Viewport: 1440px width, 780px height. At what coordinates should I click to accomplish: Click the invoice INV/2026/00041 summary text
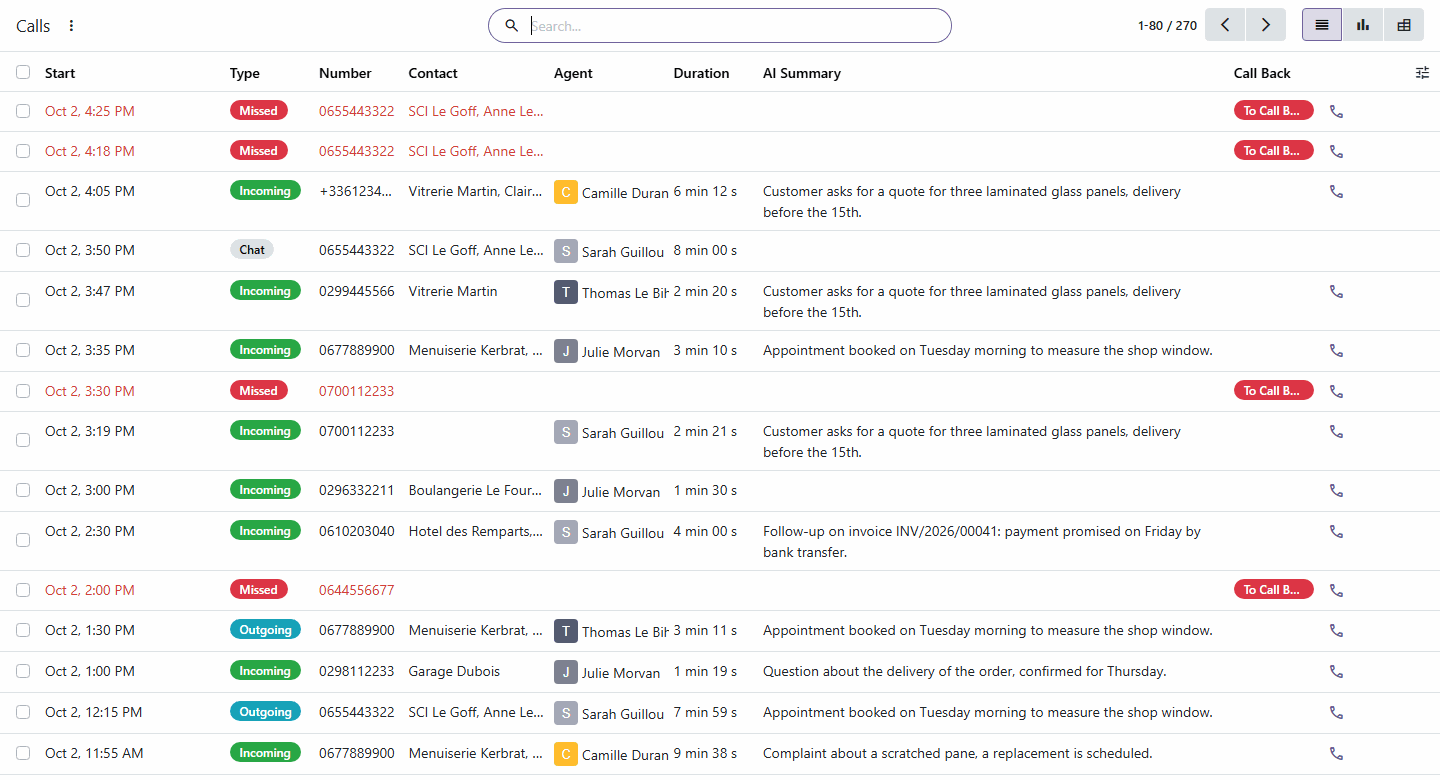click(982, 541)
